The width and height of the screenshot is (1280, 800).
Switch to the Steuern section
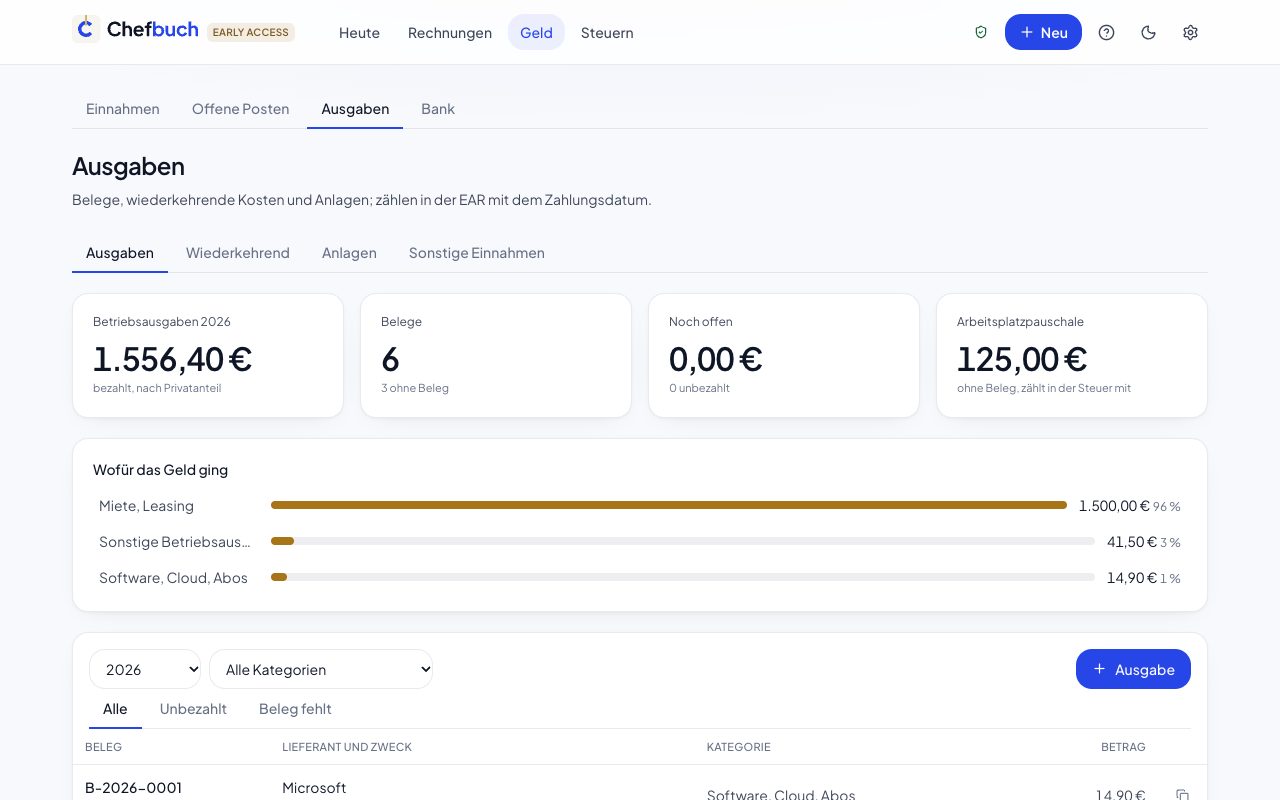[x=607, y=32]
